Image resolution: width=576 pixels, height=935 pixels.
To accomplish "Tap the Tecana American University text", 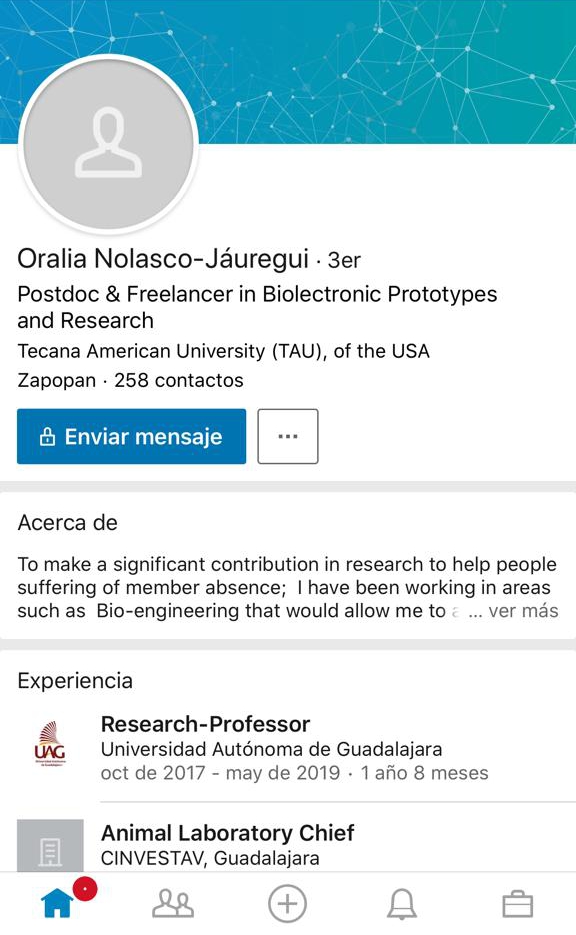I will [223, 351].
